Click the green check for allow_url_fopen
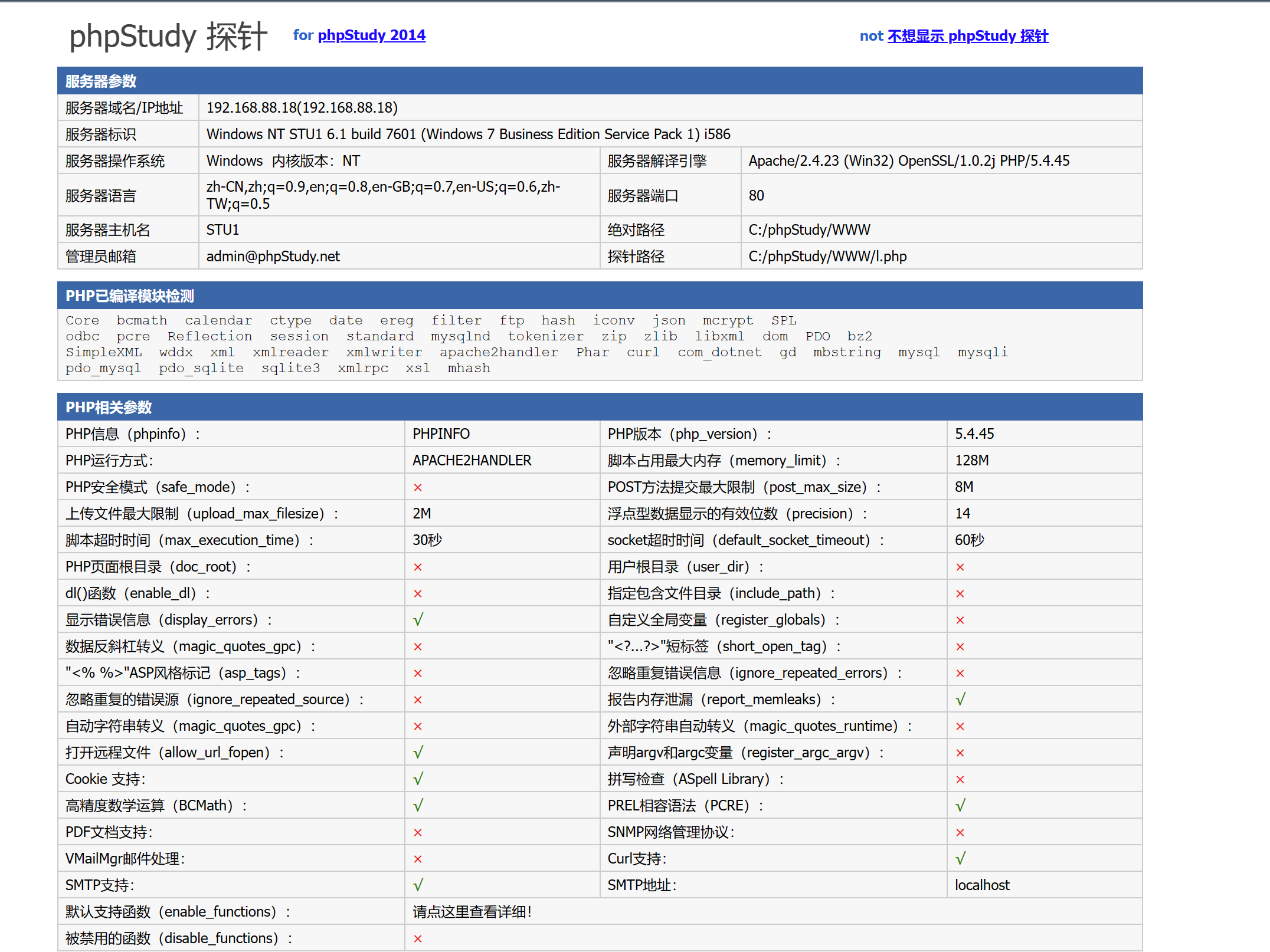 tap(418, 753)
